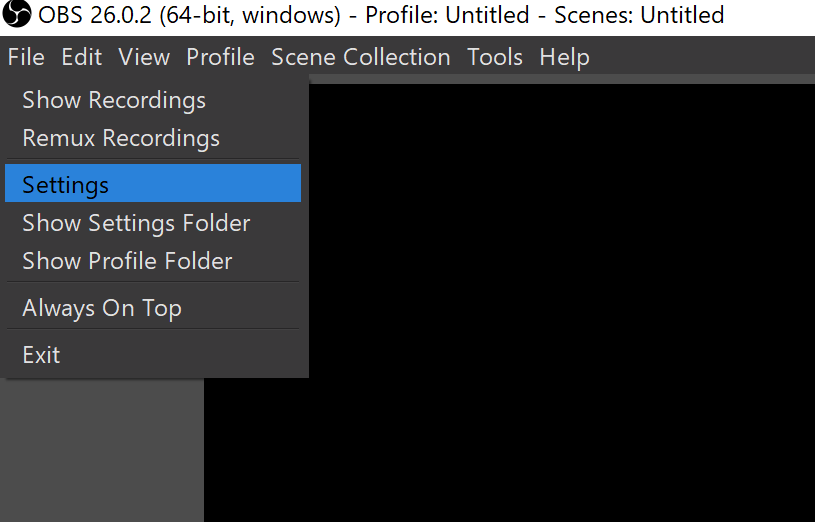This screenshot has width=815, height=522.
Task: Expand the Scene Collection menu
Action: pyautogui.click(x=360, y=57)
